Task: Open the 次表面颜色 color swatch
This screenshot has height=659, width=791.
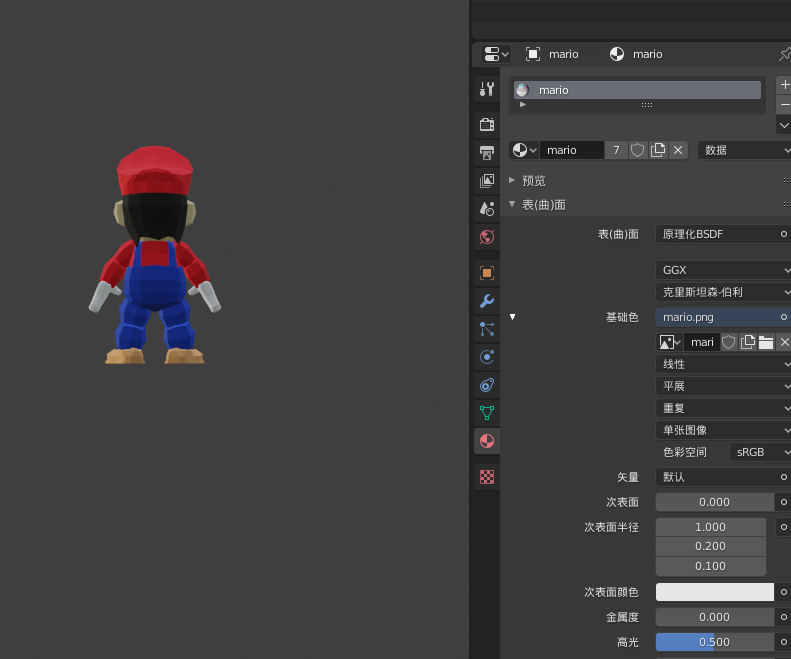Action: tap(715, 592)
